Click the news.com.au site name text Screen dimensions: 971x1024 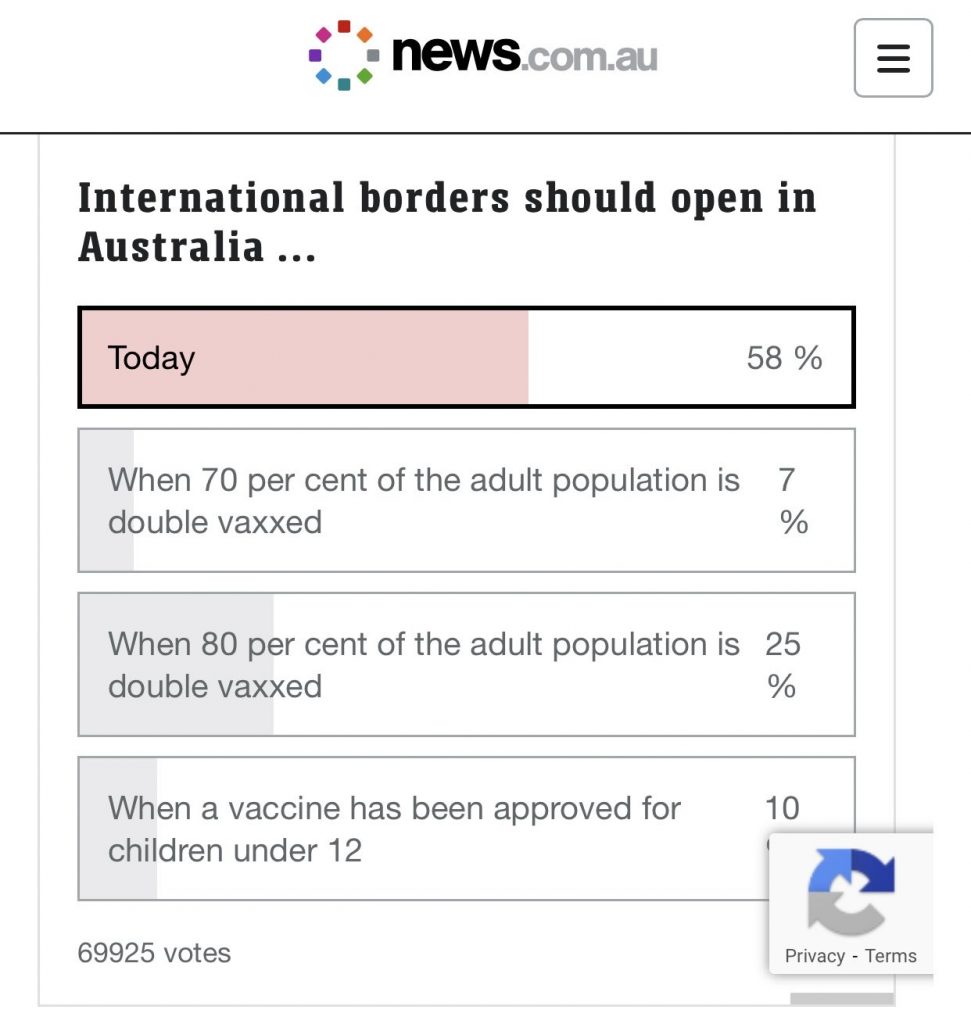pyautogui.click(x=524, y=56)
